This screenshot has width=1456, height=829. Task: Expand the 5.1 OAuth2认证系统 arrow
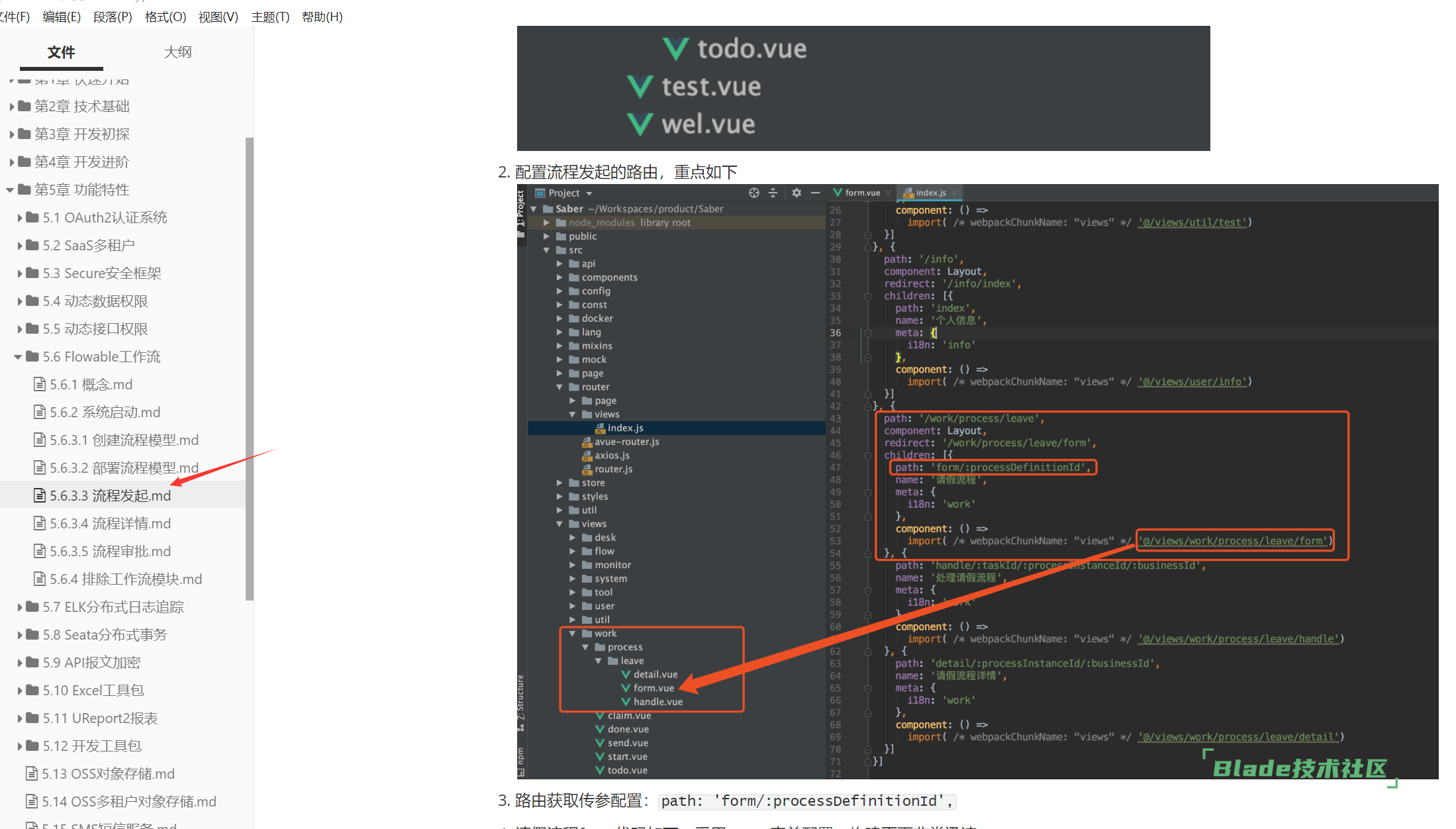click(20, 217)
